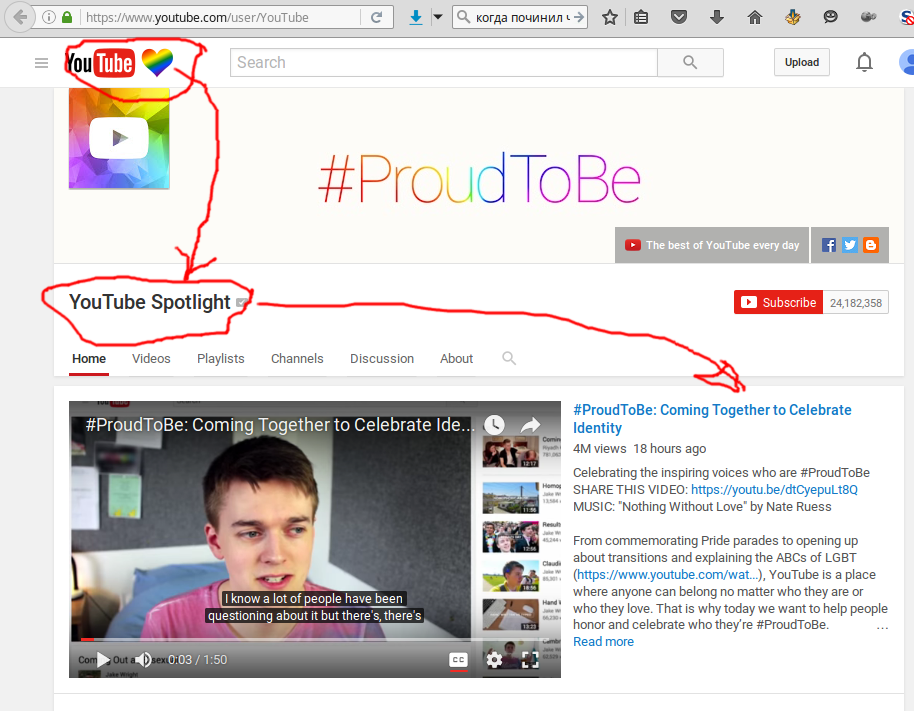Click the Upload button
The image size is (914, 711).
[801, 62]
